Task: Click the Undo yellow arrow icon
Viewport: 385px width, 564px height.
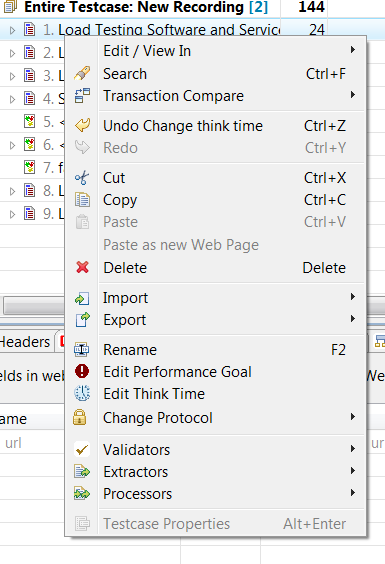Action: (x=82, y=126)
